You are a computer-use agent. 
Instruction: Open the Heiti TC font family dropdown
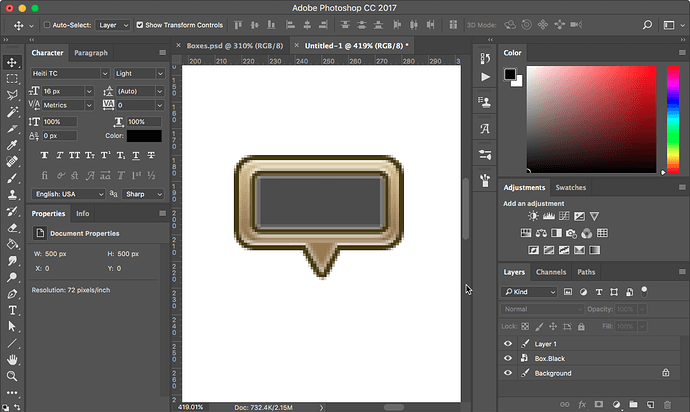point(68,73)
